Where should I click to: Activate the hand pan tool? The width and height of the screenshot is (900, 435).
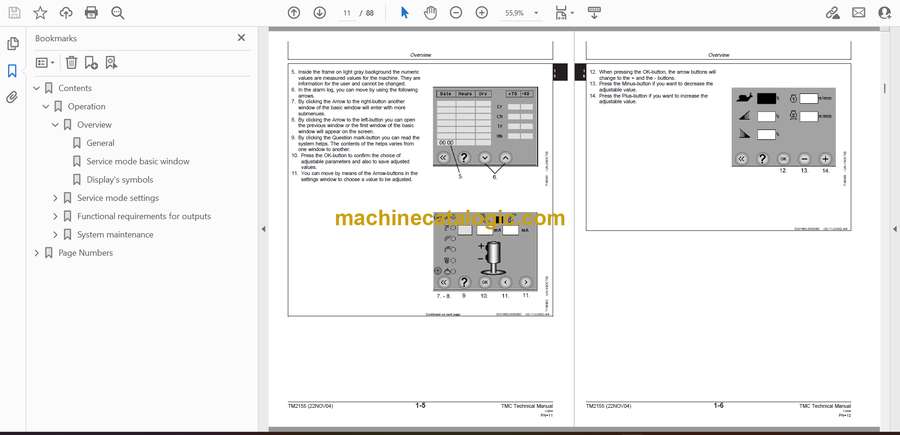[430, 13]
